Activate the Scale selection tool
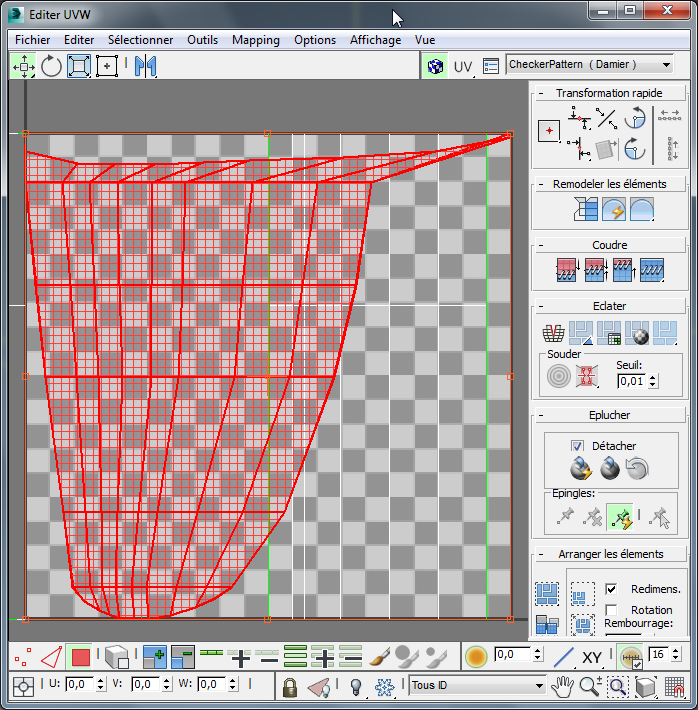 [x=79, y=66]
